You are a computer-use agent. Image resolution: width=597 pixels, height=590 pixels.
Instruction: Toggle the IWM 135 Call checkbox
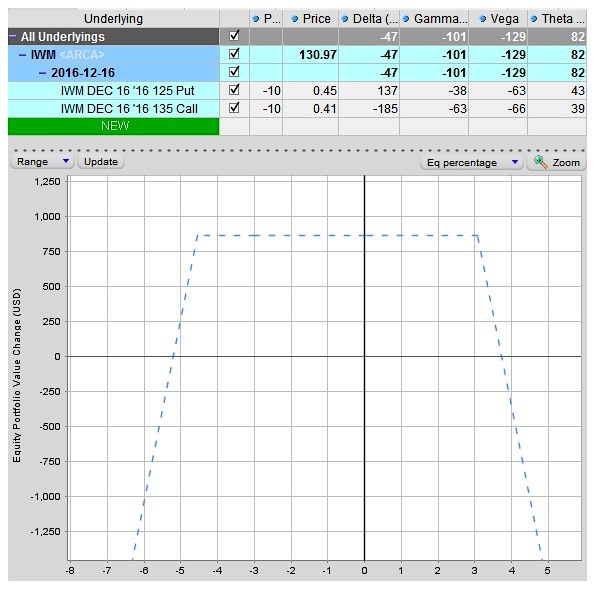coord(234,108)
